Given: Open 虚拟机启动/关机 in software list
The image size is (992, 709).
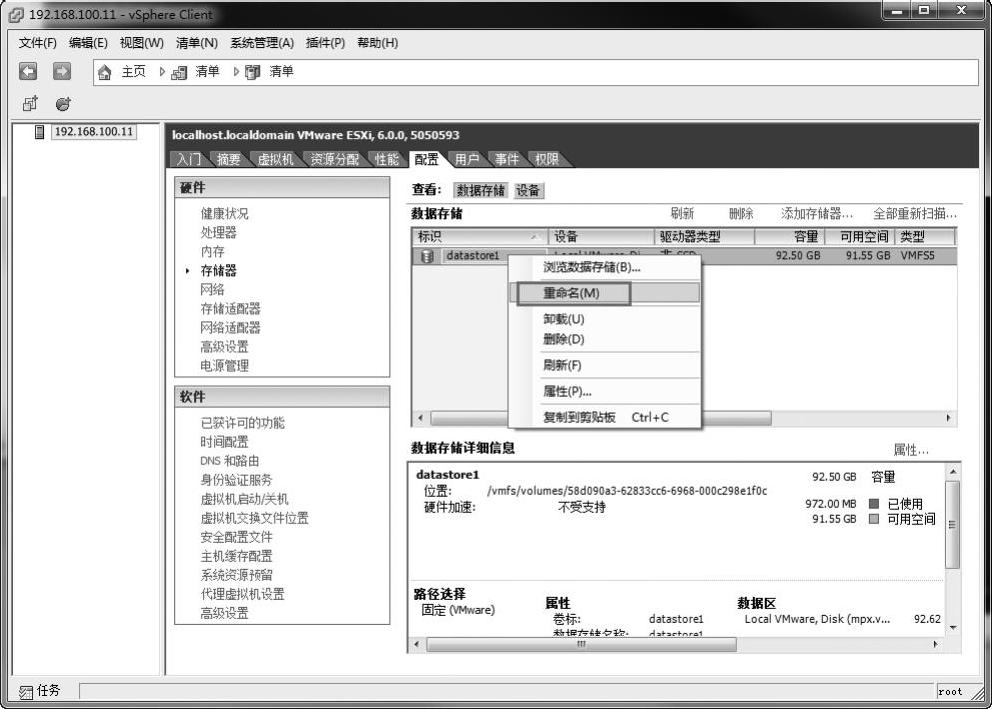Looking at the screenshot, I should (244, 498).
